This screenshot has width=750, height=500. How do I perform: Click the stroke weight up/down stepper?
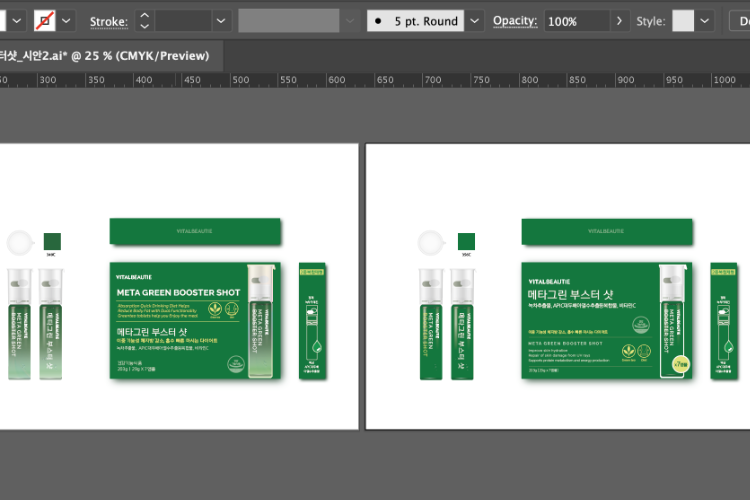(x=144, y=21)
